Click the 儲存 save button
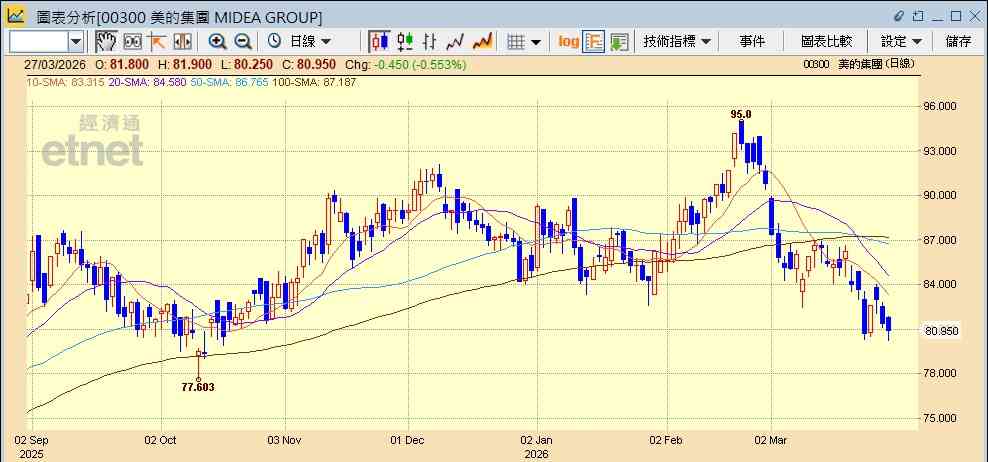The width and height of the screenshot is (988, 462). (958, 42)
